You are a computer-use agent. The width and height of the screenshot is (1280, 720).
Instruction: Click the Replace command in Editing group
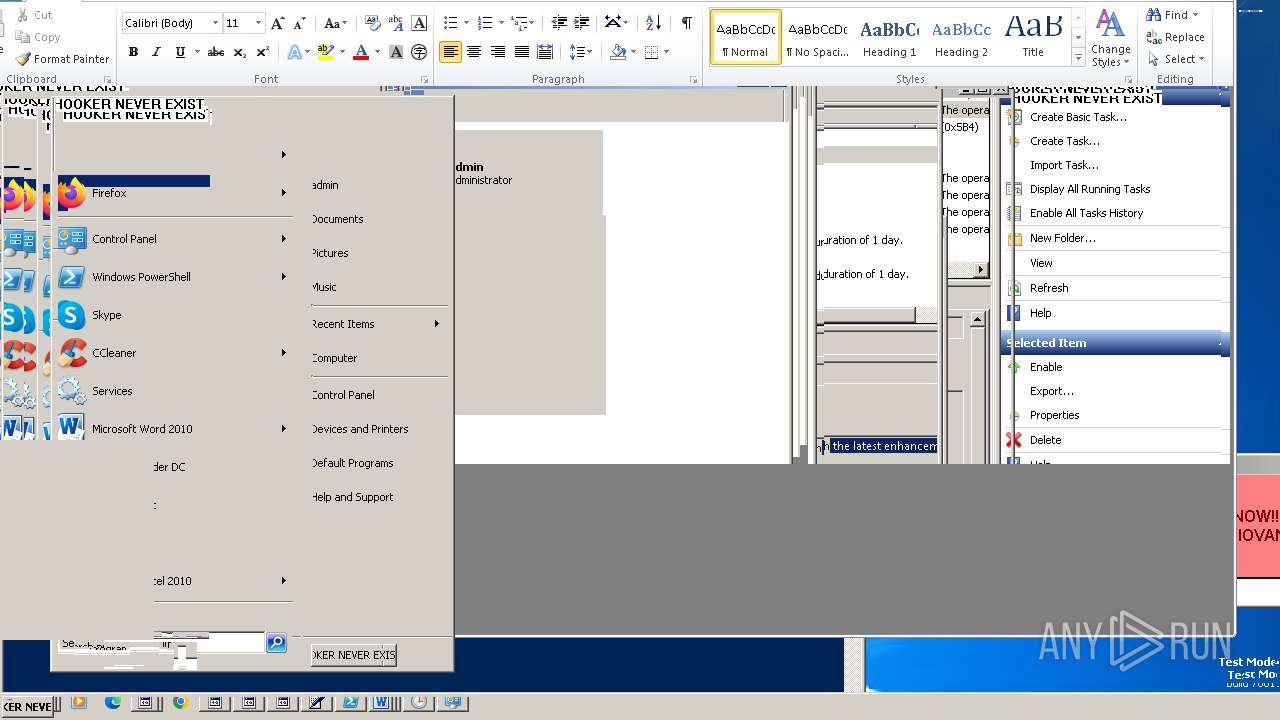[x=1175, y=37]
